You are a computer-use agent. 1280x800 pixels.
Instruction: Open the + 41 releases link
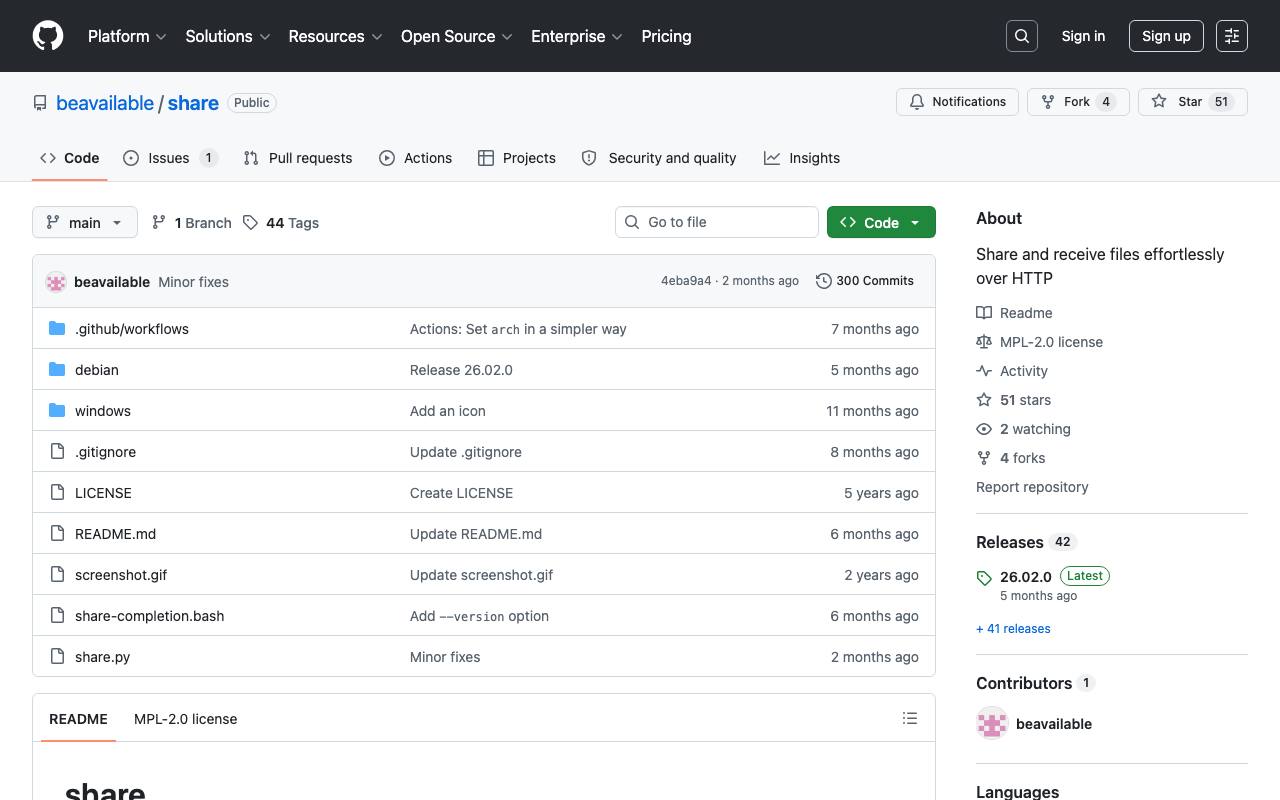pos(1013,629)
